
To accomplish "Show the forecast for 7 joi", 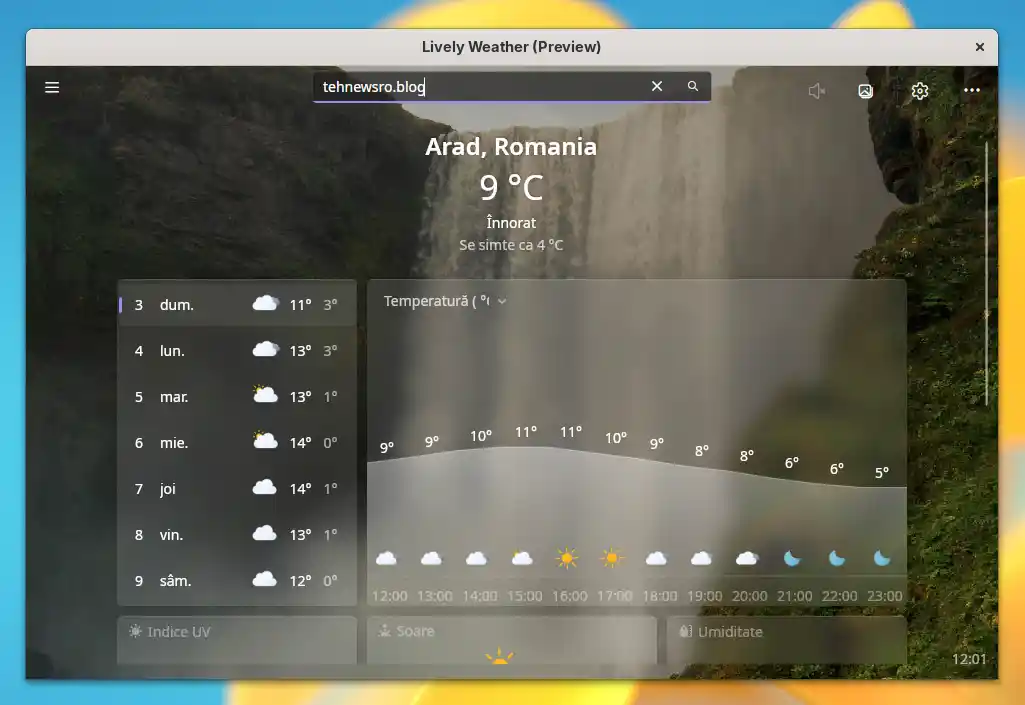I will click(237, 489).
